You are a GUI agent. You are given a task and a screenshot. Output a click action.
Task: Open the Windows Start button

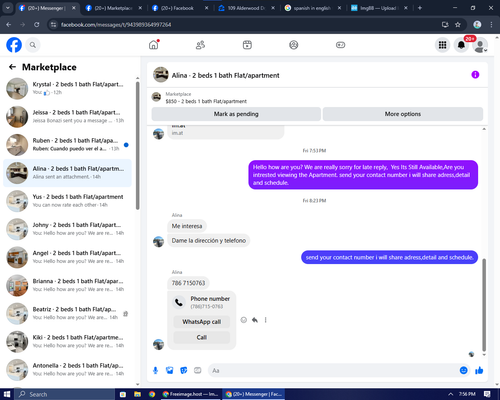pos(7,394)
